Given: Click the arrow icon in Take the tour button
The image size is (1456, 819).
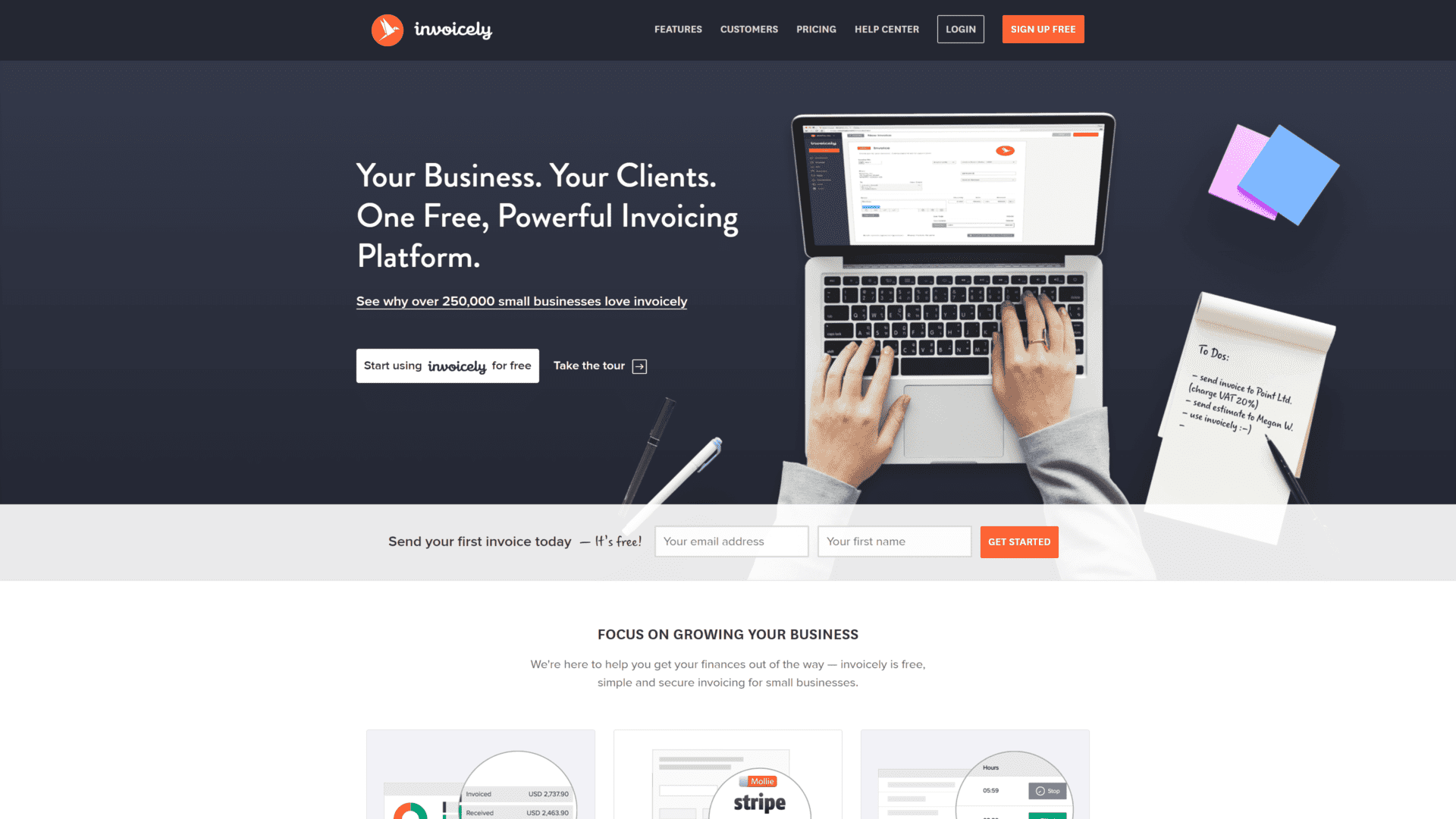Looking at the screenshot, I should 638,366.
